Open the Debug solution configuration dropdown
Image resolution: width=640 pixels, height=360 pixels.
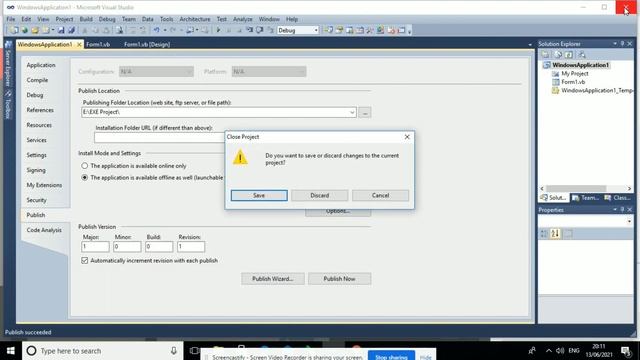pos(316,30)
